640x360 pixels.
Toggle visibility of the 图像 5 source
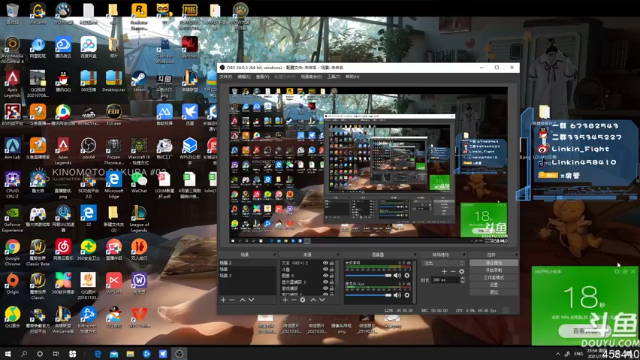click(x=325, y=276)
